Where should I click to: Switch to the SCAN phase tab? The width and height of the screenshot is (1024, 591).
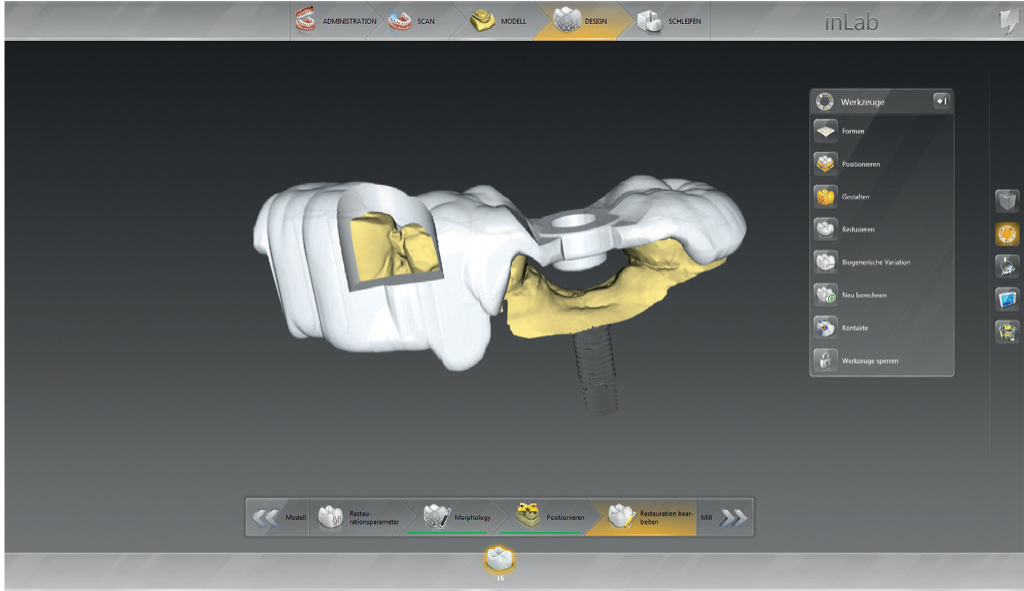[412, 21]
